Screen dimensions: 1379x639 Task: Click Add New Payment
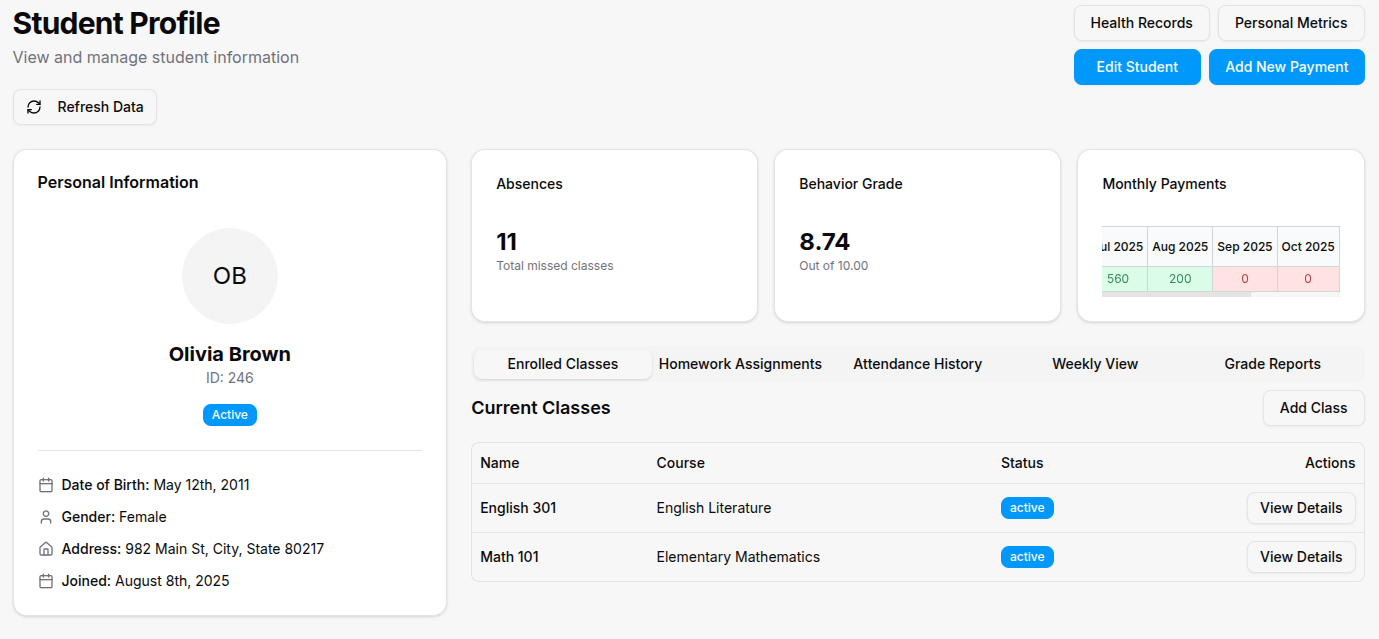pos(1286,67)
